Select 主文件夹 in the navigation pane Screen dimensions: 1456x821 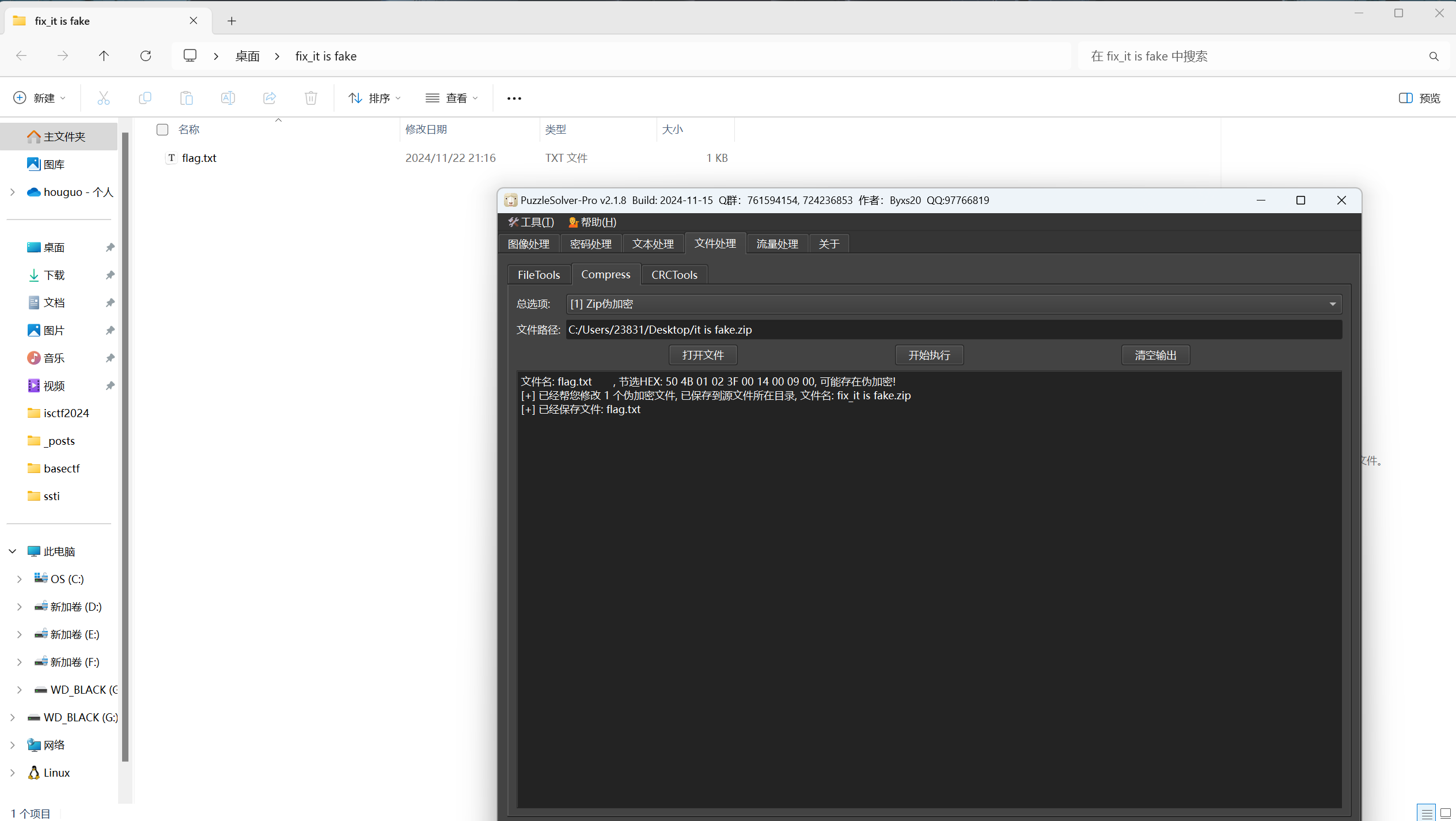(58, 137)
